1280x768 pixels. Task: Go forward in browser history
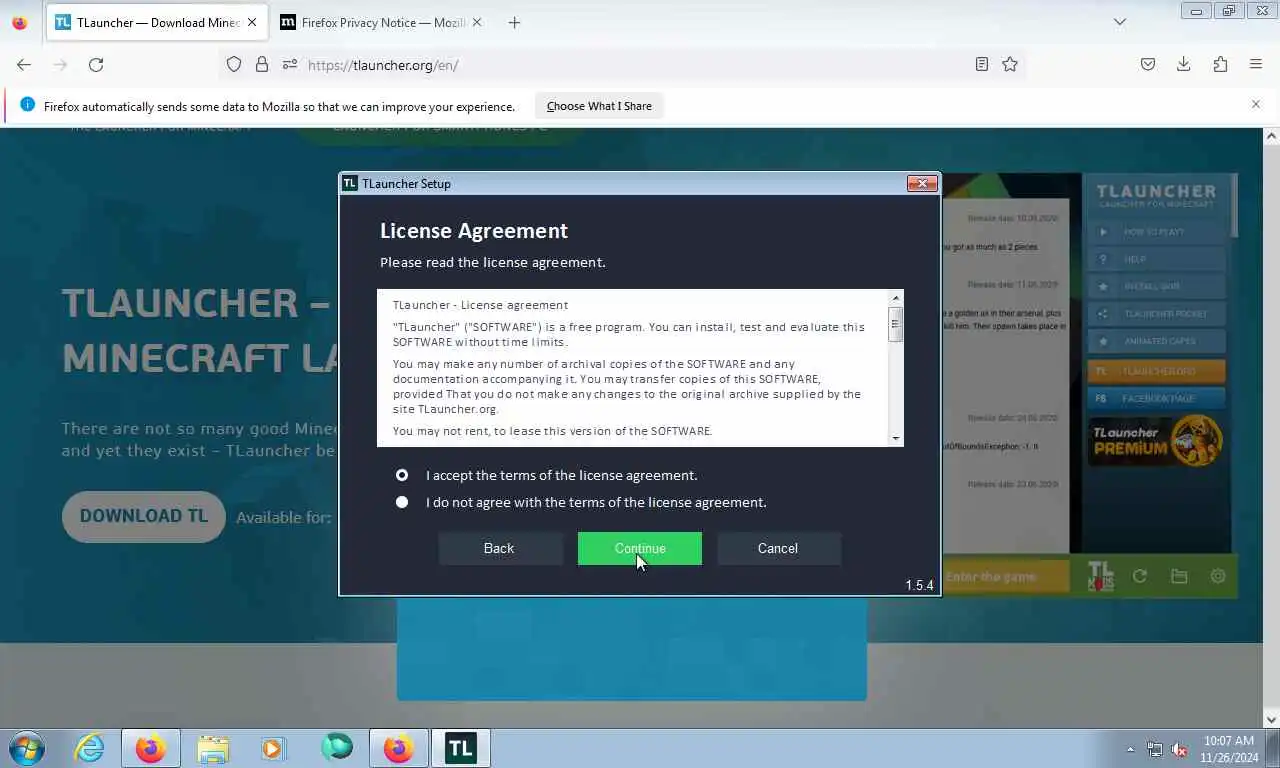[60, 64]
